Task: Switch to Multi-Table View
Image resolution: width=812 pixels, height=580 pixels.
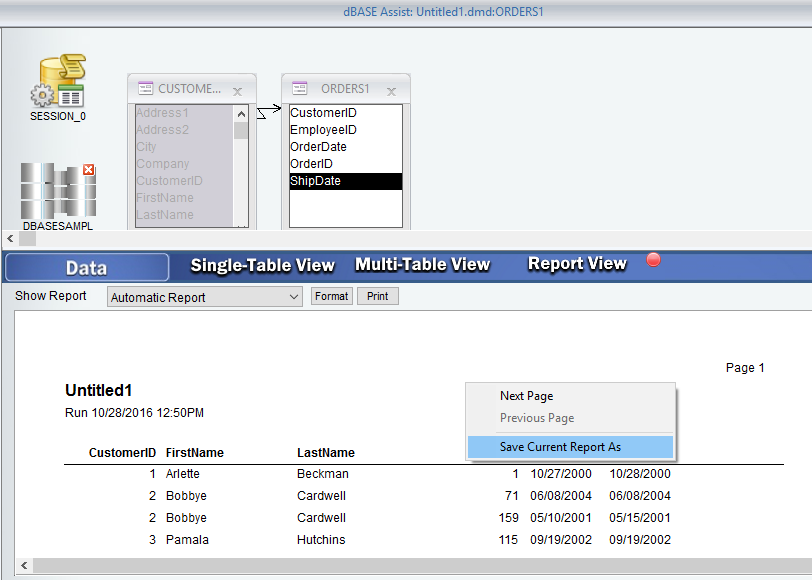Action: 422,265
